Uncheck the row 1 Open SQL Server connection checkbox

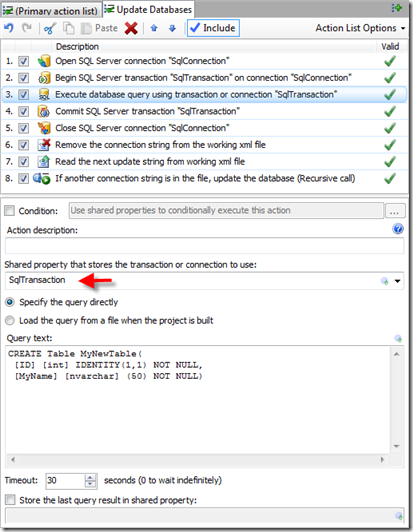(23, 61)
